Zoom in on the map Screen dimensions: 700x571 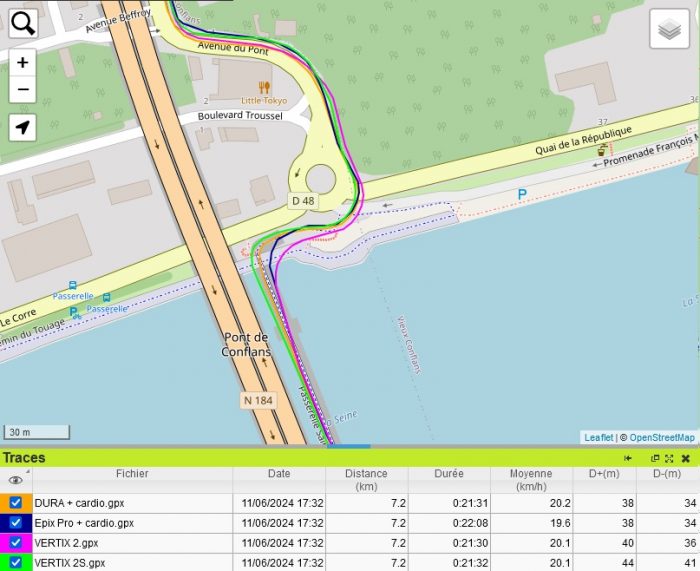[23, 62]
